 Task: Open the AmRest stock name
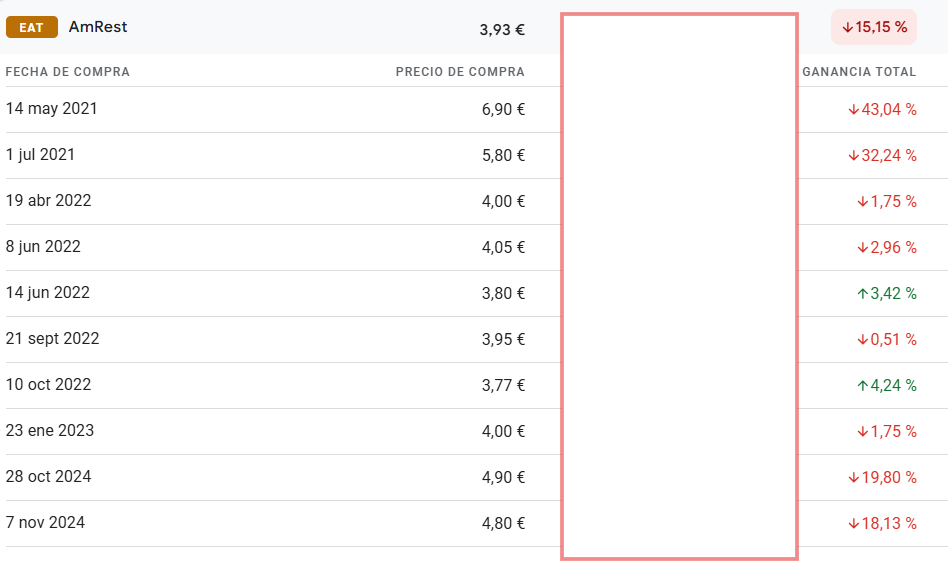click(98, 27)
